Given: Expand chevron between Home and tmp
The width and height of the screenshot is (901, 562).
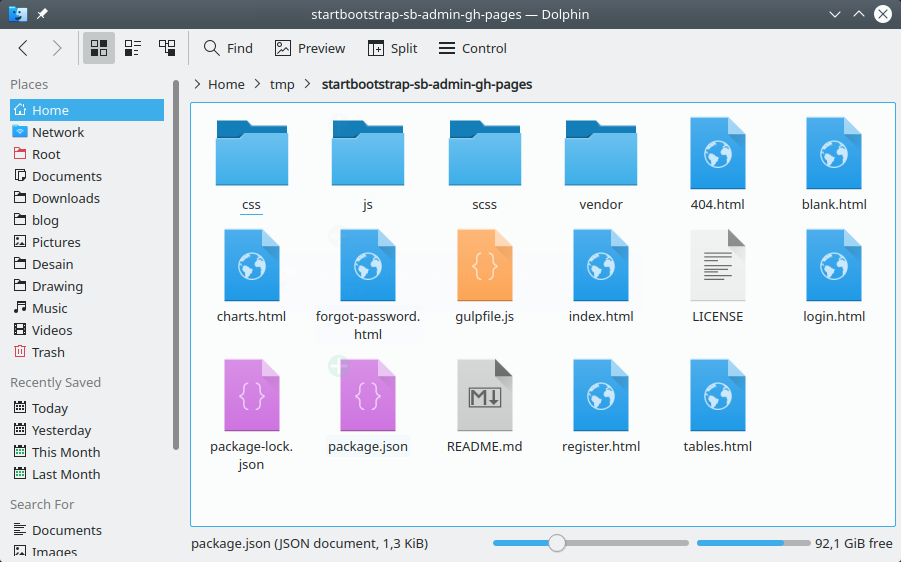Looking at the screenshot, I should pyautogui.click(x=257, y=84).
